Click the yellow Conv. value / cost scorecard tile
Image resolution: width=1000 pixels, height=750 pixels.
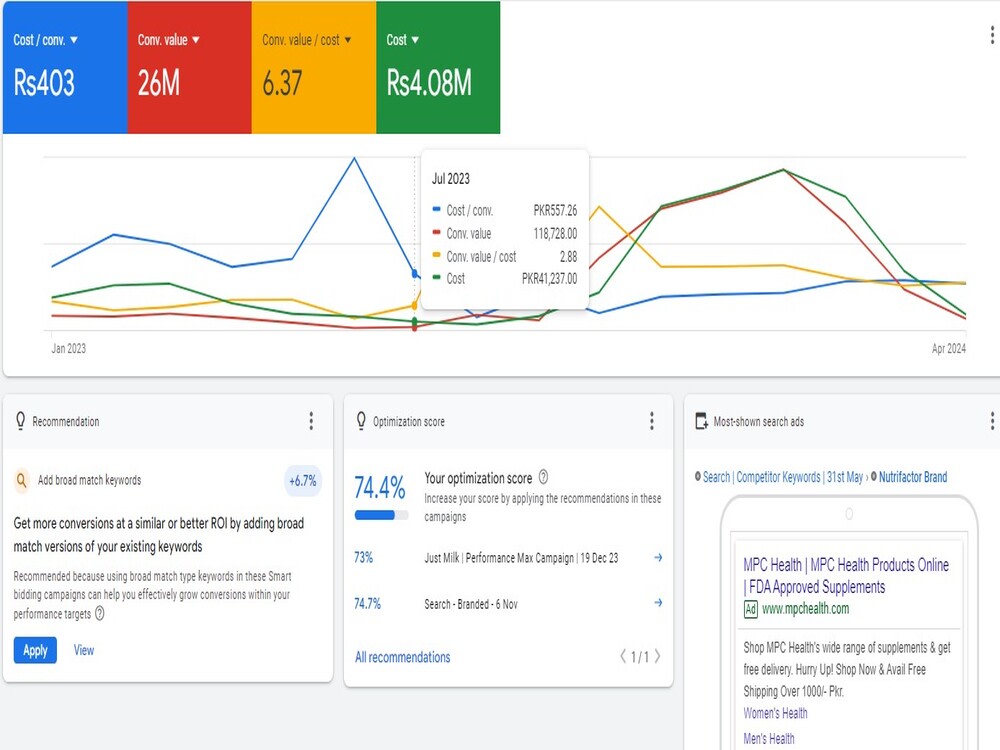pyautogui.click(x=314, y=68)
